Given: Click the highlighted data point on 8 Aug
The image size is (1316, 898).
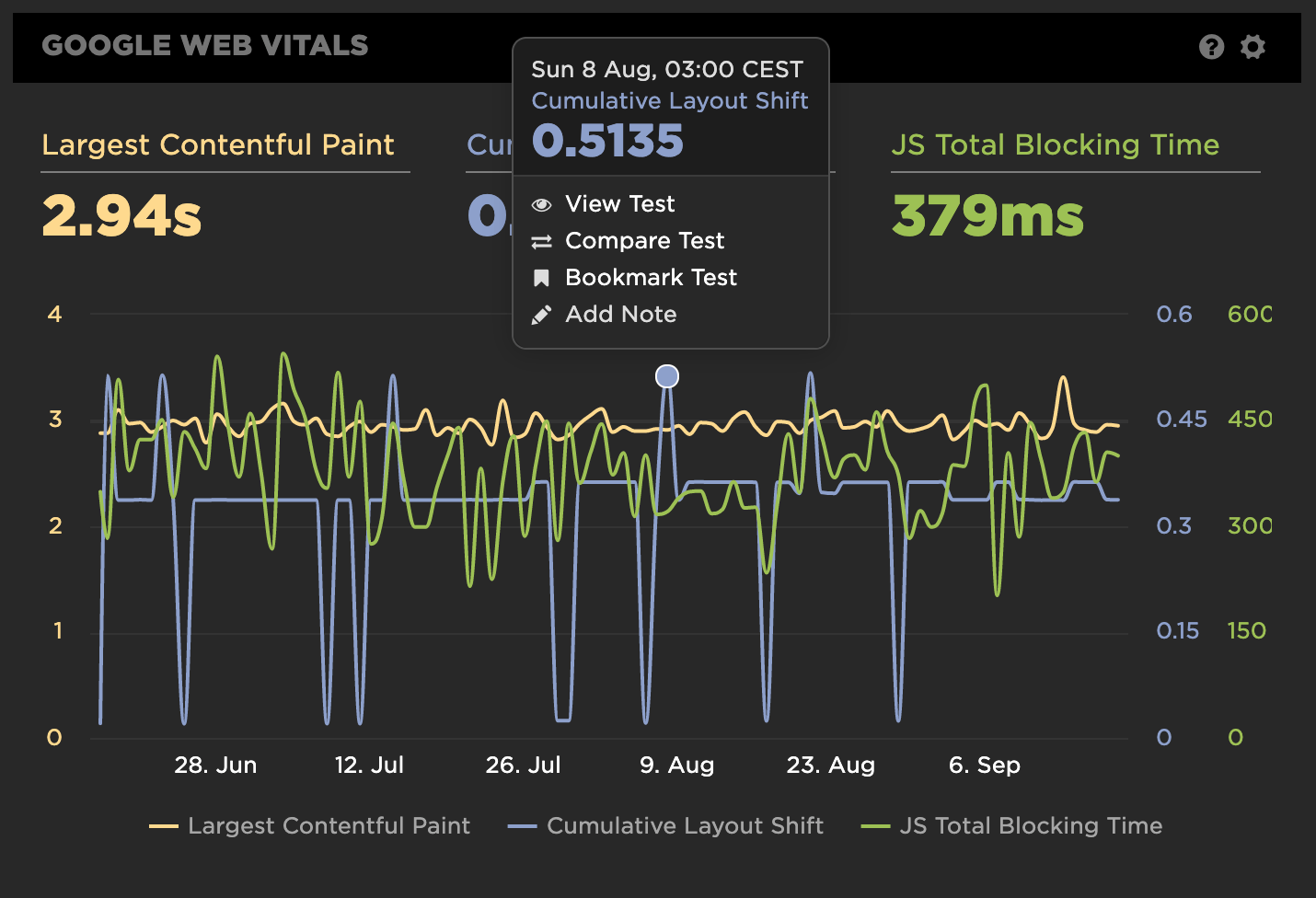Looking at the screenshot, I should [x=667, y=376].
